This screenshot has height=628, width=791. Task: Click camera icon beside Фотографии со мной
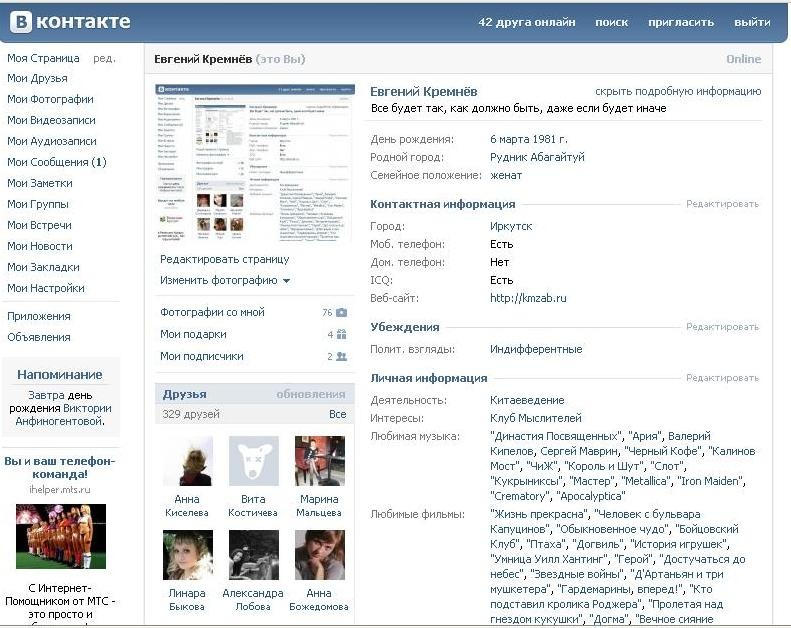(341, 313)
